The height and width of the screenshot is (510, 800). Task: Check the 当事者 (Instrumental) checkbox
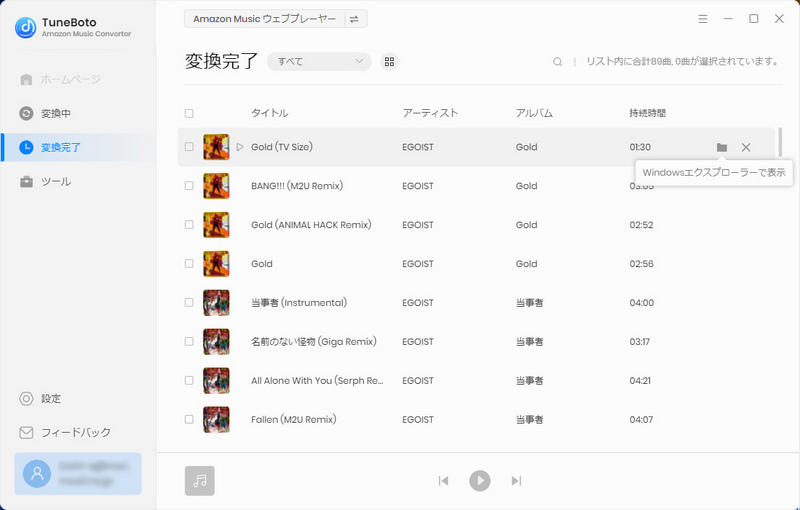[x=189, y=302]
